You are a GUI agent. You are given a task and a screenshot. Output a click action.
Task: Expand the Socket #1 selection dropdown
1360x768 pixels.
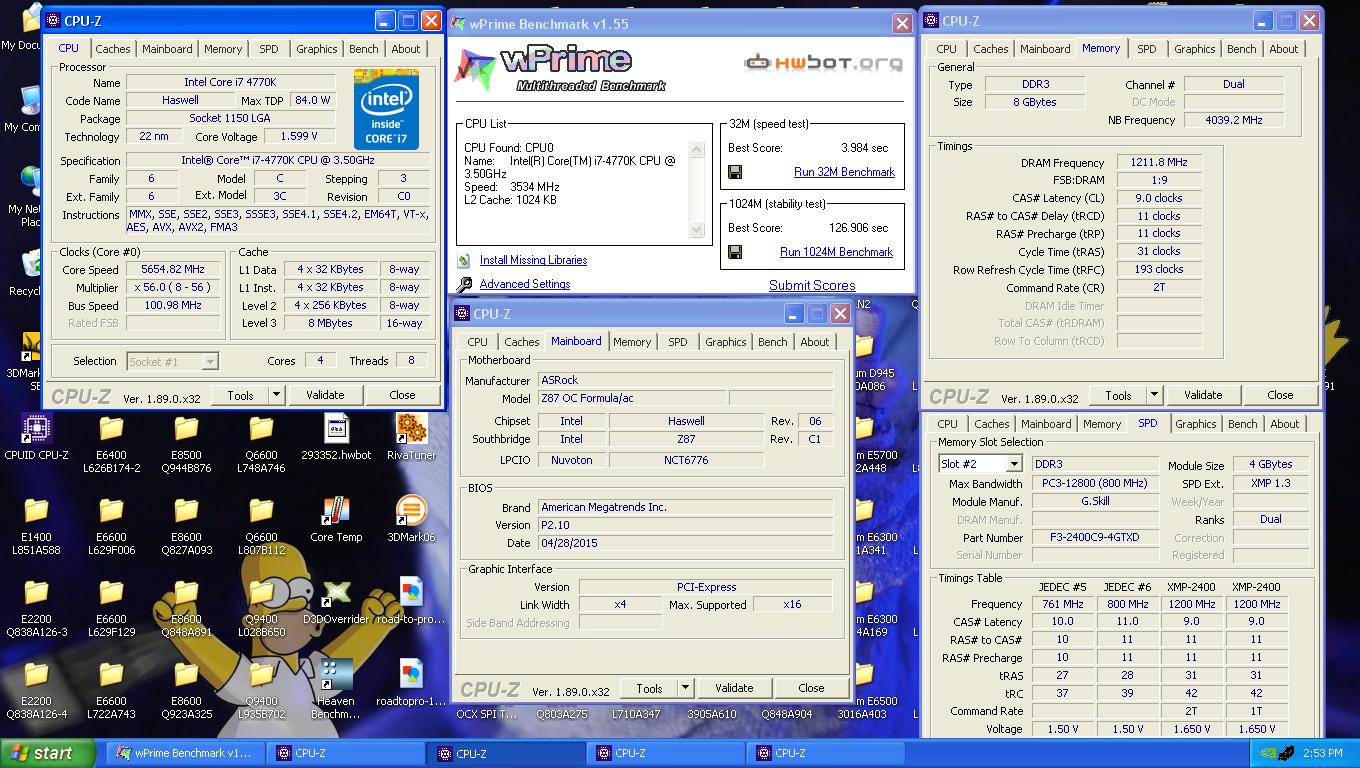click(210, 361)
